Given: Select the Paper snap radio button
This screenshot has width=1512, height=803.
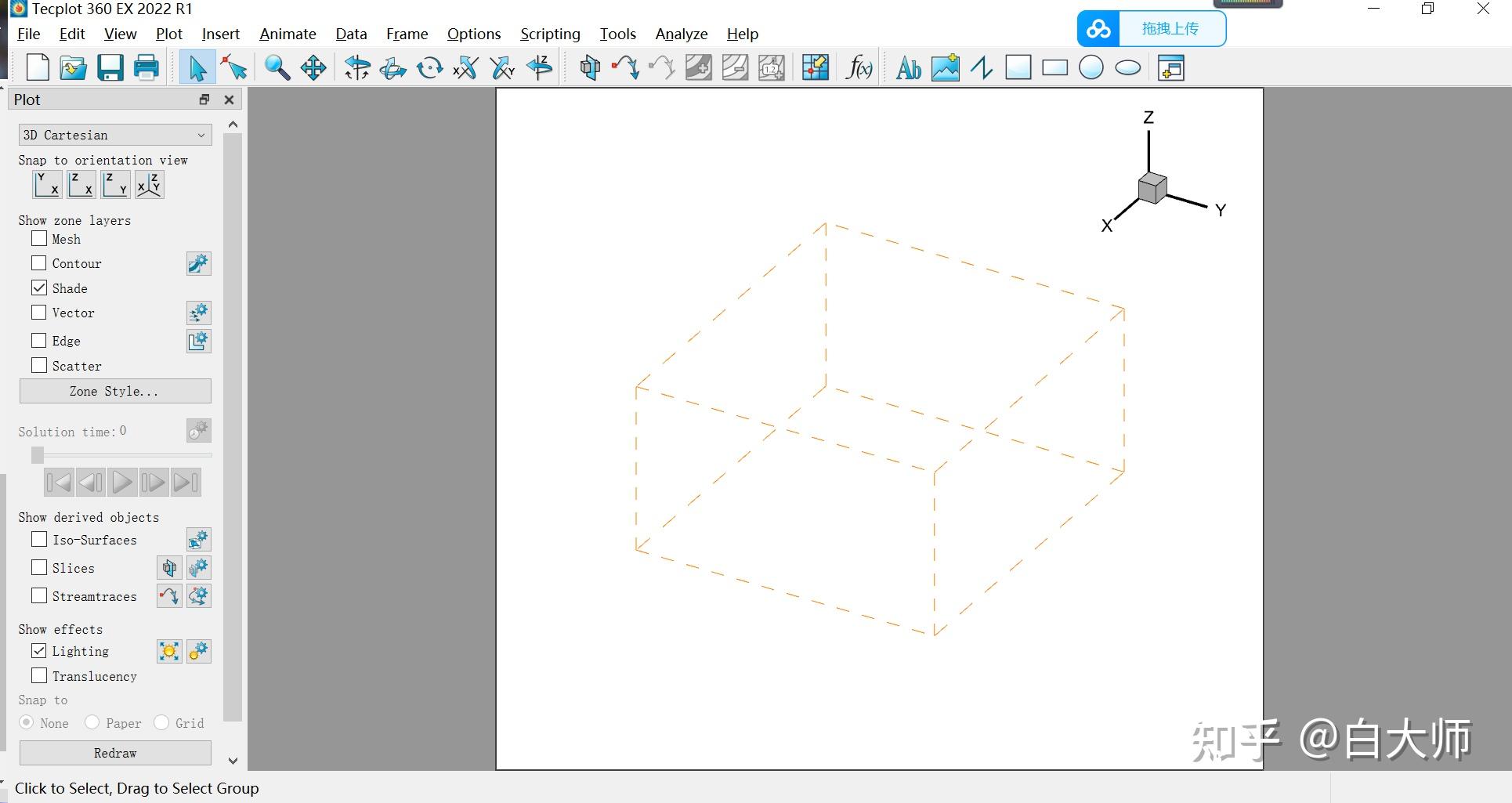Looking at the screenshot, I should (92, 722).
